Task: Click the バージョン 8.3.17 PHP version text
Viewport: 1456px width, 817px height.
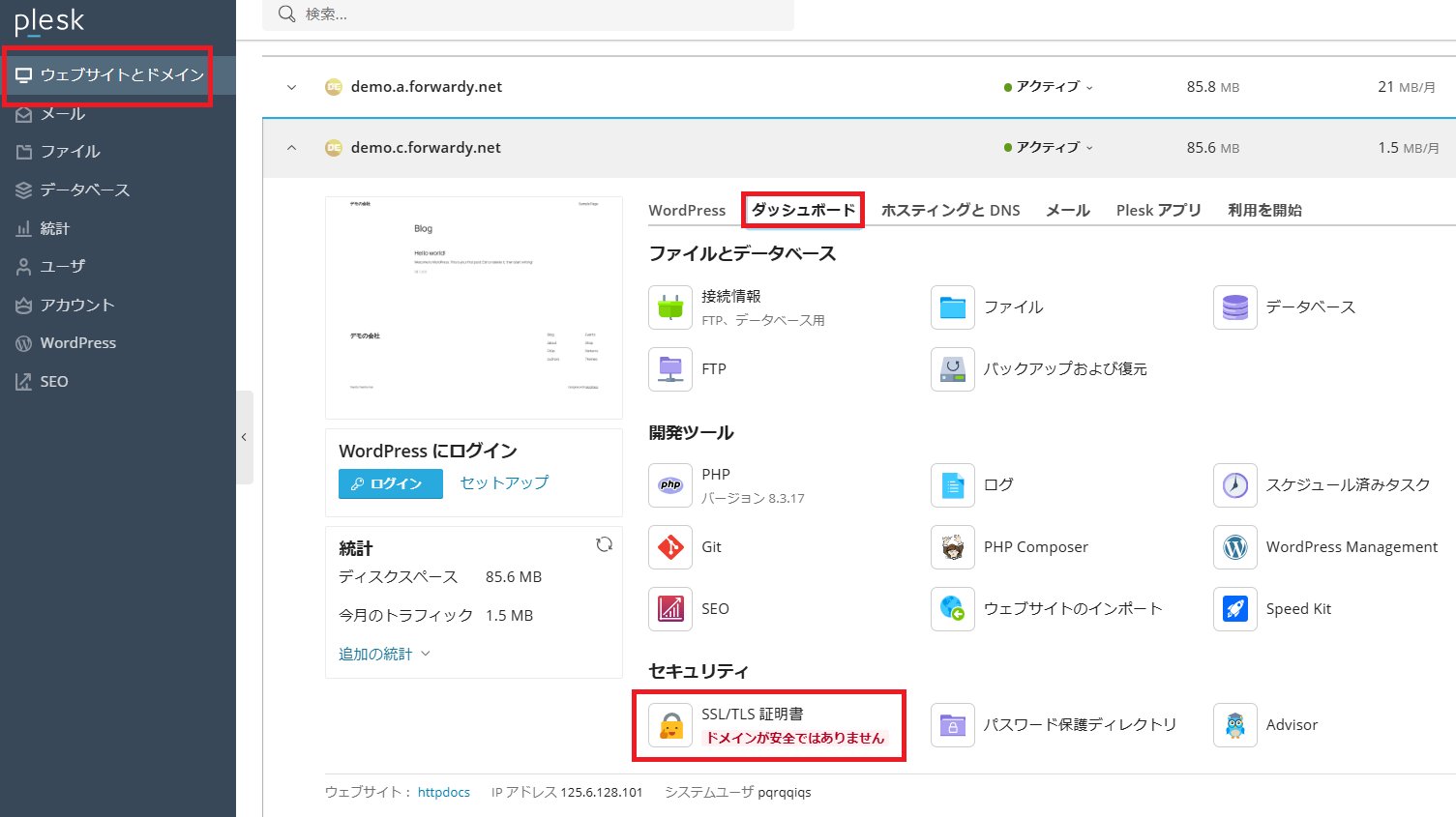Action: [754, 499]
